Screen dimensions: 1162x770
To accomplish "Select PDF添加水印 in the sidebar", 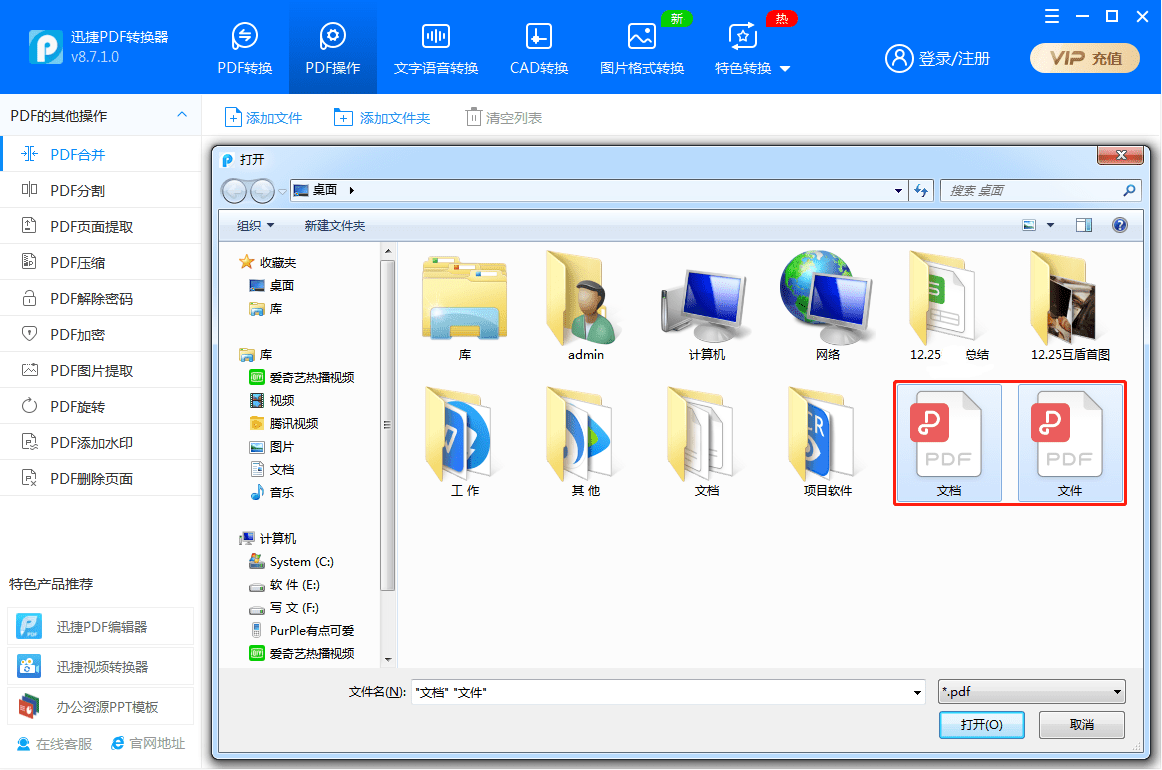I will pos(91,443).
